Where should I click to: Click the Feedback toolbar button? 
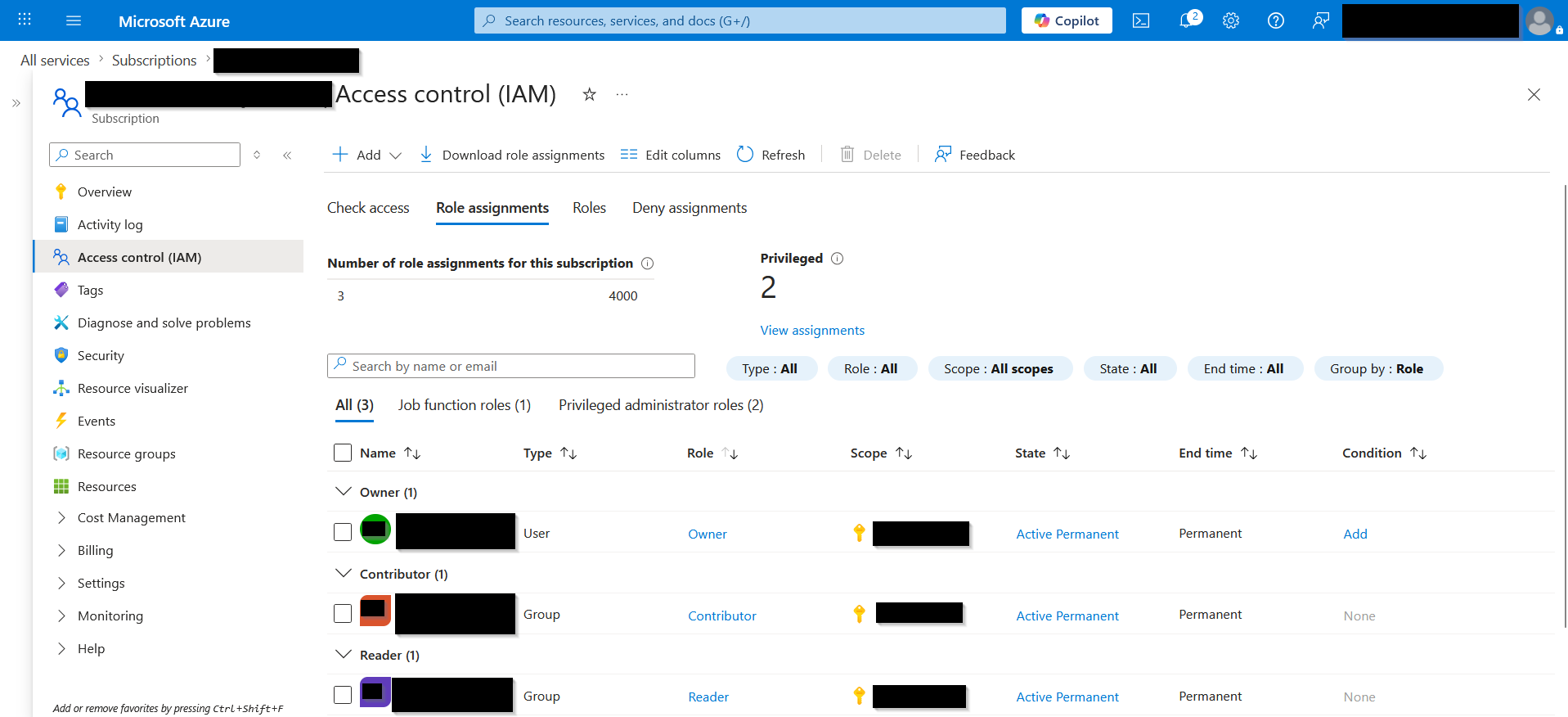(975, 155)
